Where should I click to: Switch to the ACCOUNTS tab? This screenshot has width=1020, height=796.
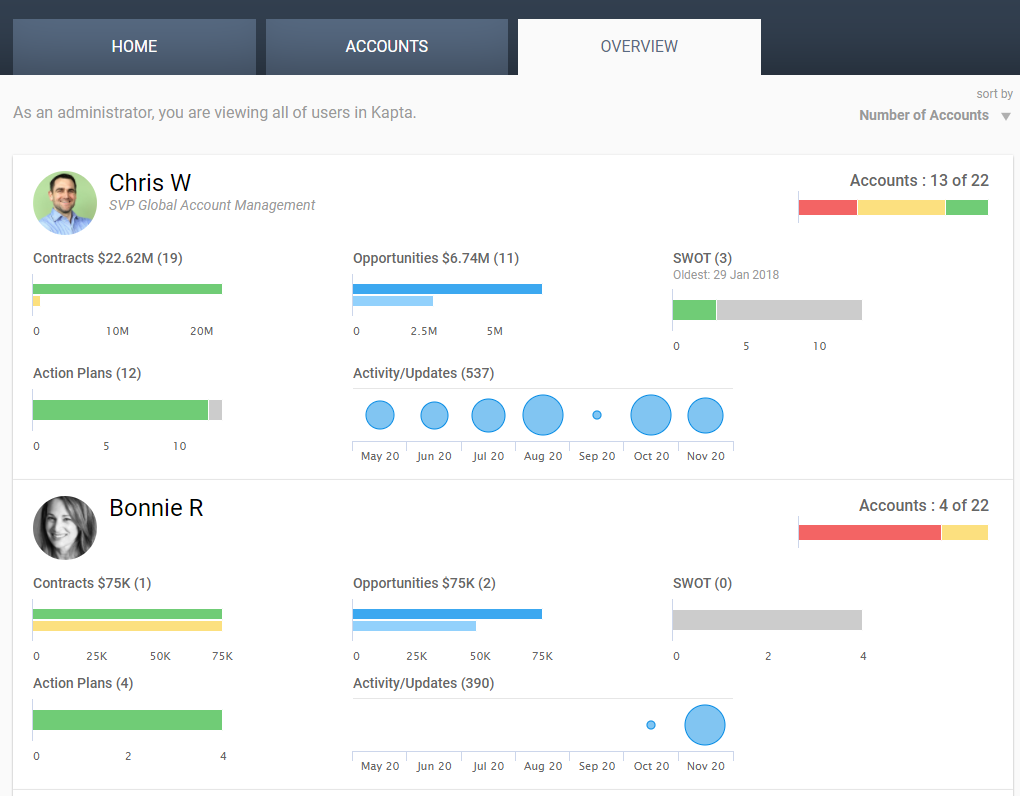(x=386, y=46)
